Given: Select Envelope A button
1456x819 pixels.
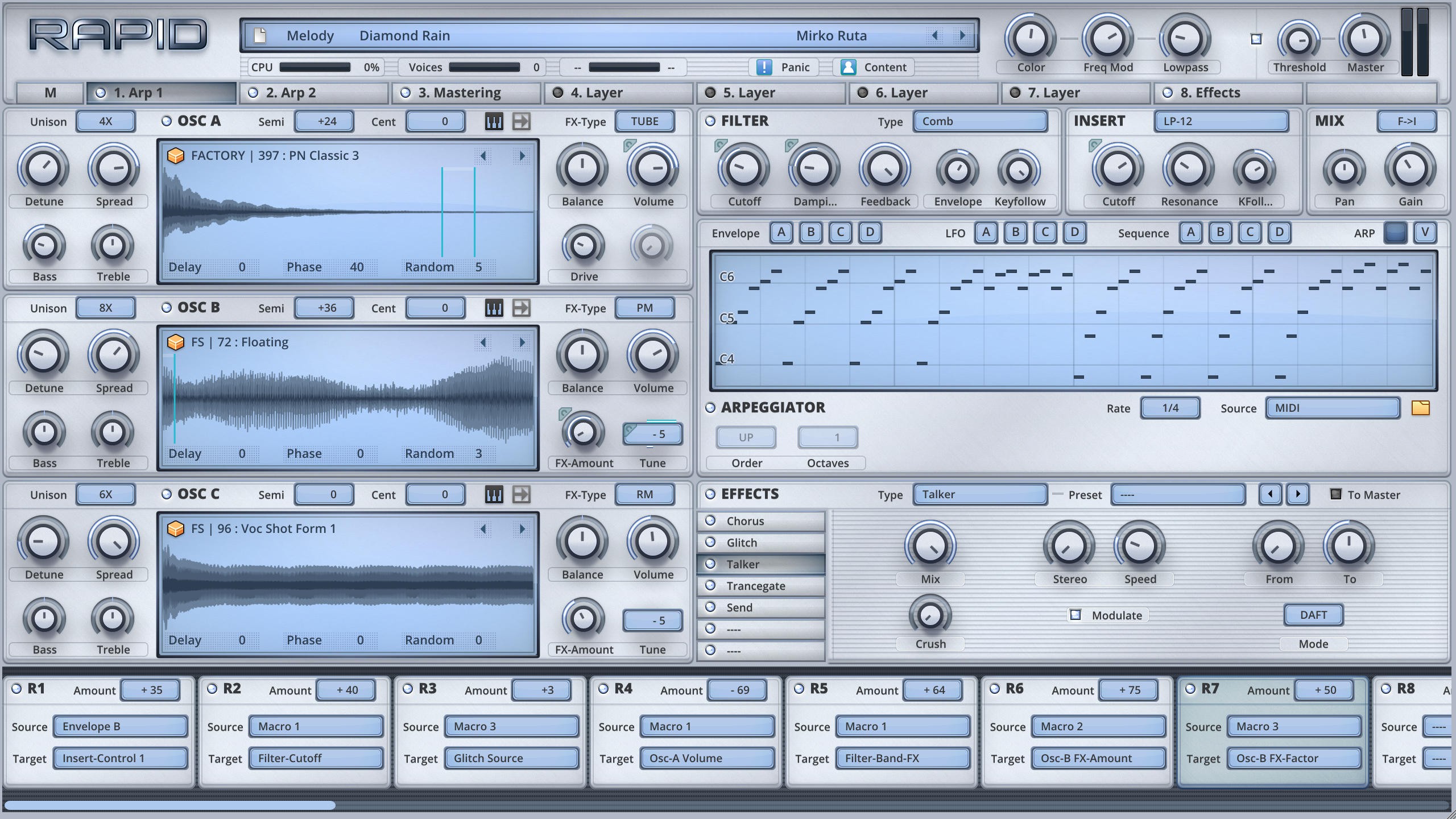Looking at the screenshot, I should (x=781, y=232).
